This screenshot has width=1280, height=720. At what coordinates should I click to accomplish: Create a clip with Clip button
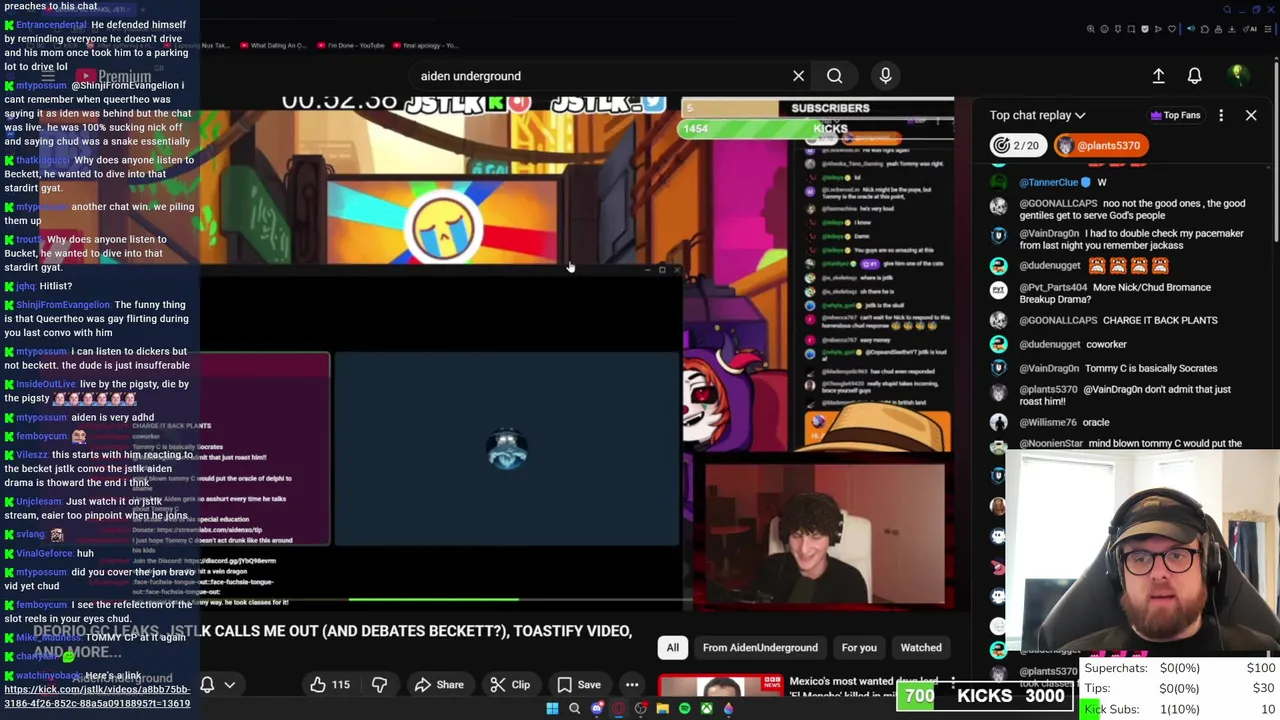point(510,685)
